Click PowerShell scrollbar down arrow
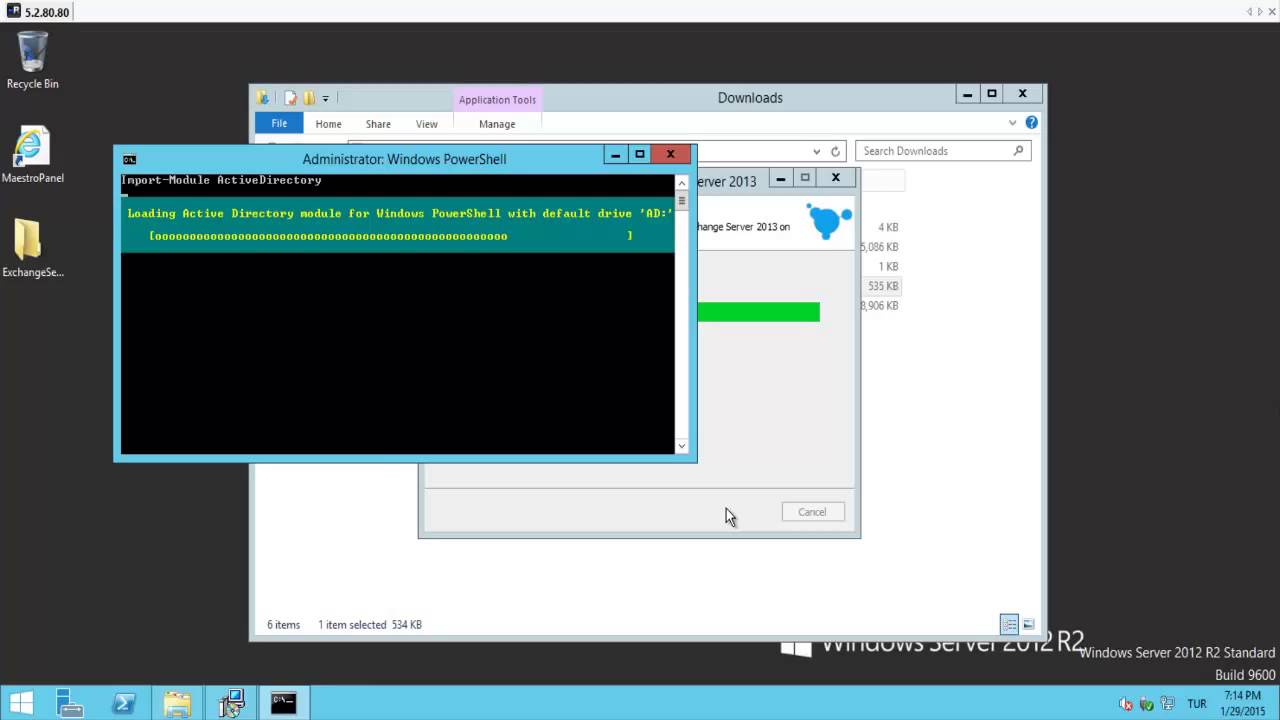Screen dimensions: 1280x720 tap(682, 446)
